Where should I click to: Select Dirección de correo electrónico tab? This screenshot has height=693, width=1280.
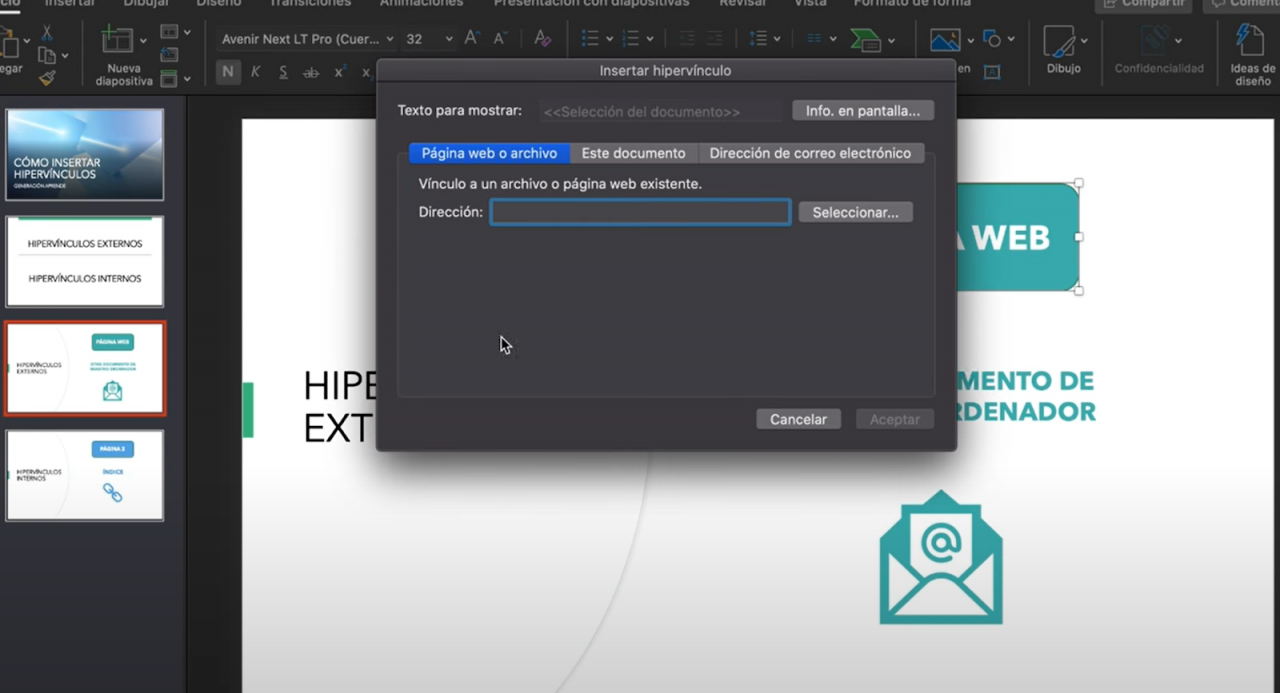[810, 153]
